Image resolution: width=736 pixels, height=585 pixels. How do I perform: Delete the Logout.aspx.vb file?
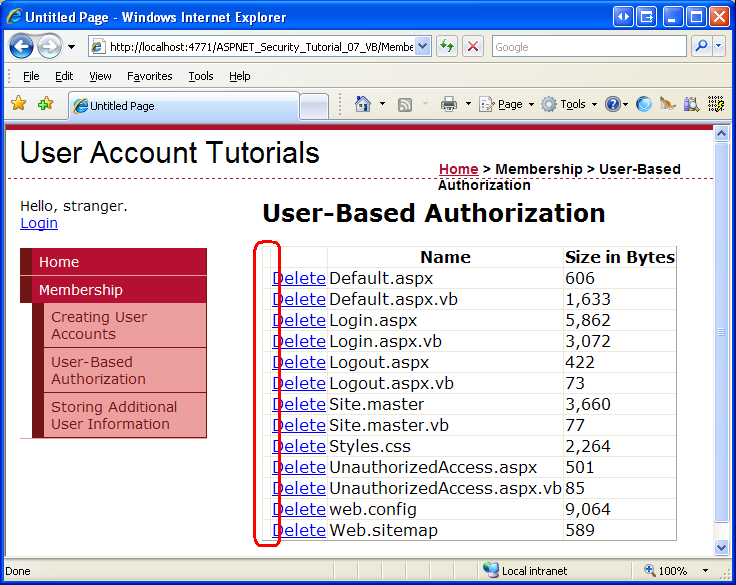(x=299, y=383)
